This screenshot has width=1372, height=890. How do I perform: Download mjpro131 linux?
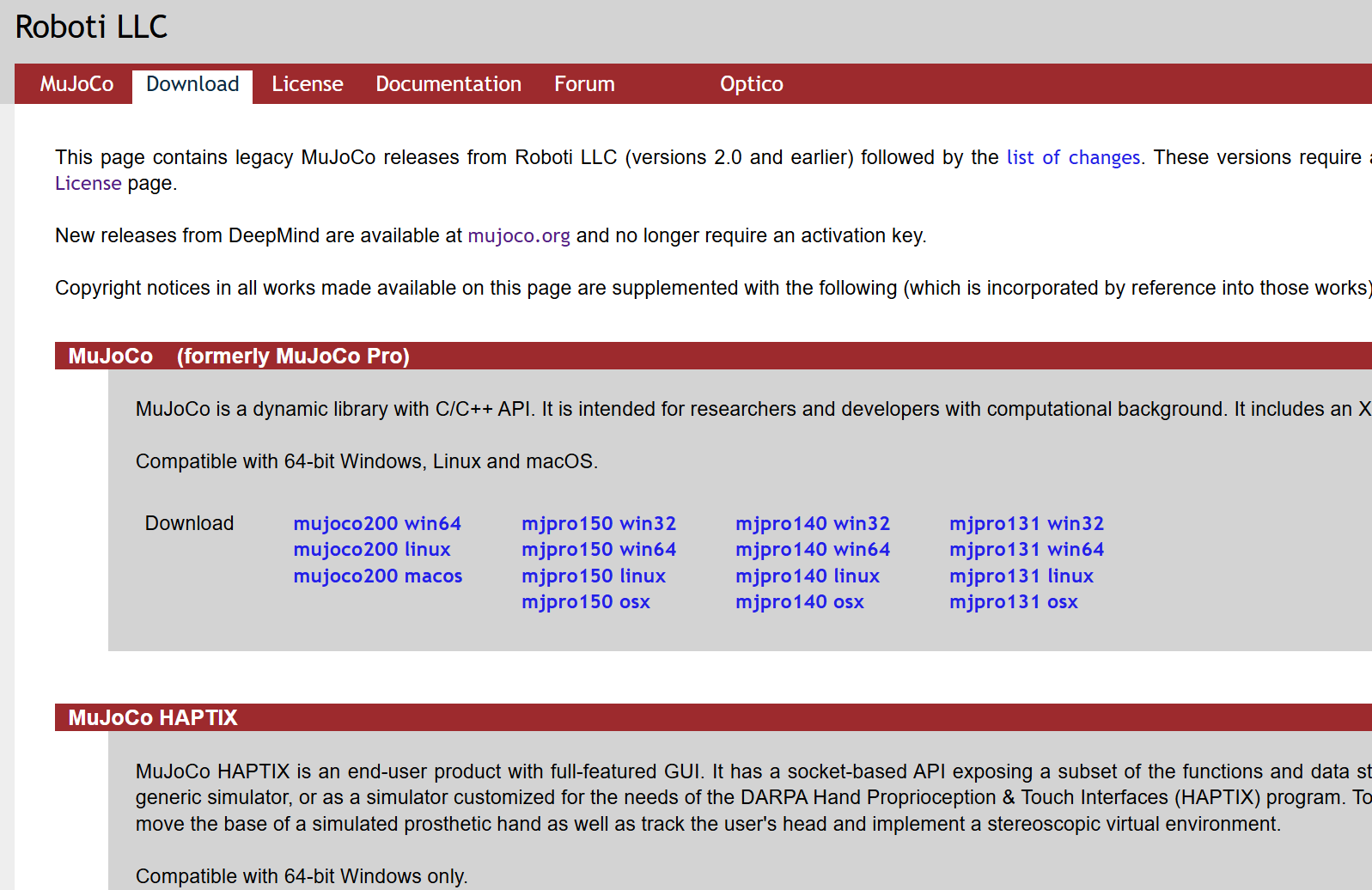pyautogui.click(x=1021, y=576)
